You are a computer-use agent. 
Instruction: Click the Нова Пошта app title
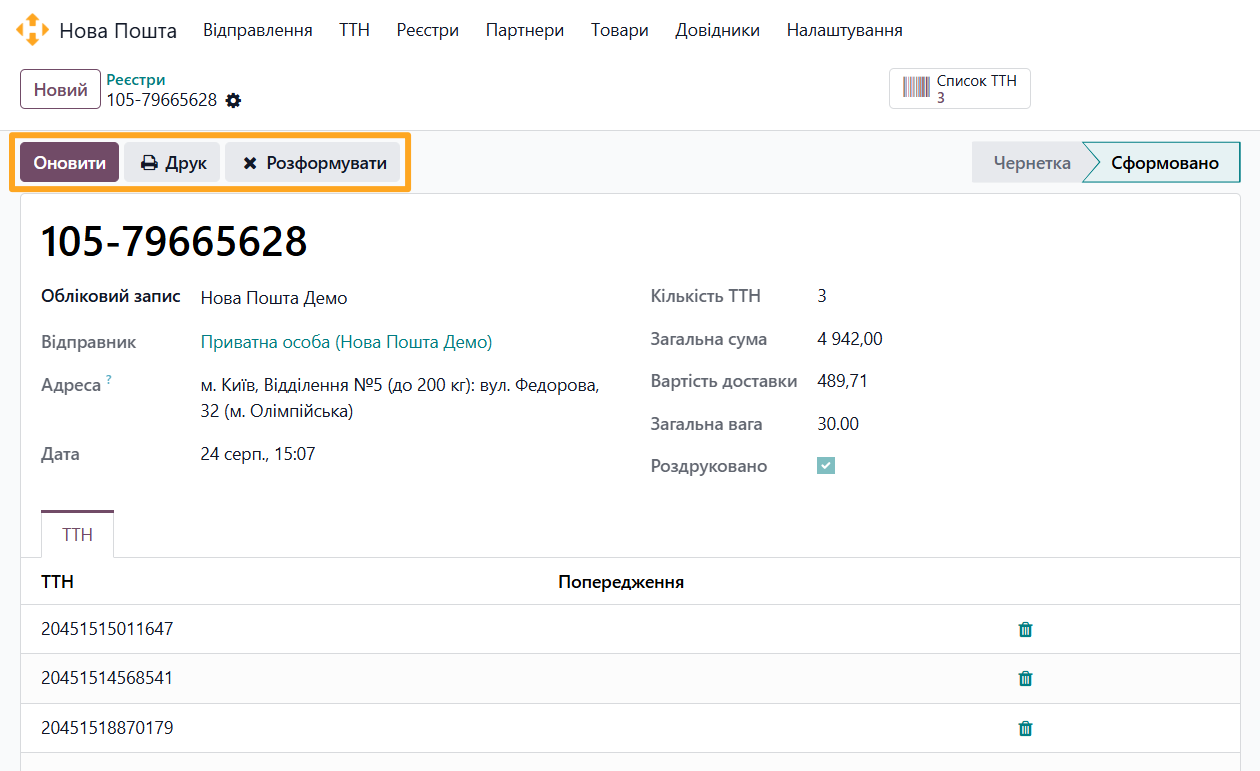click(118, 31)
